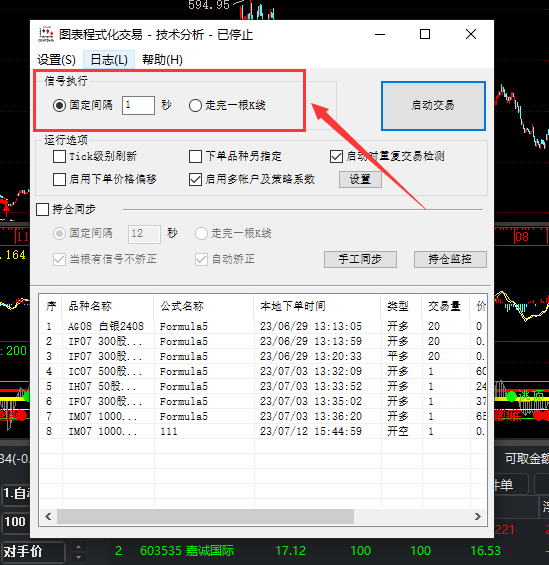
Task: Click the 公式名称 column header
Action: pos(204,306)
